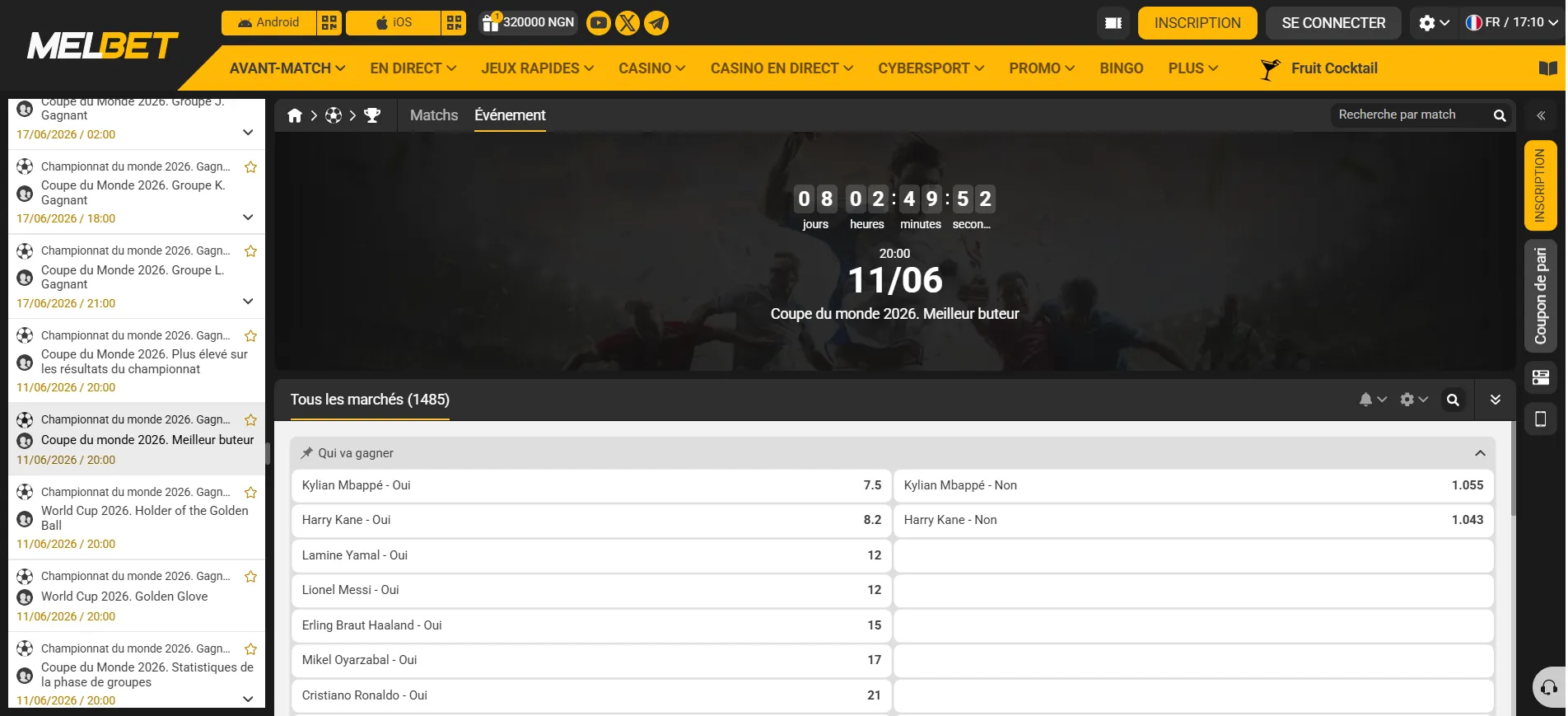Open AVANT-MATCH menu
The width and height of the screenshot is (1568, 716).
point(287,68)
